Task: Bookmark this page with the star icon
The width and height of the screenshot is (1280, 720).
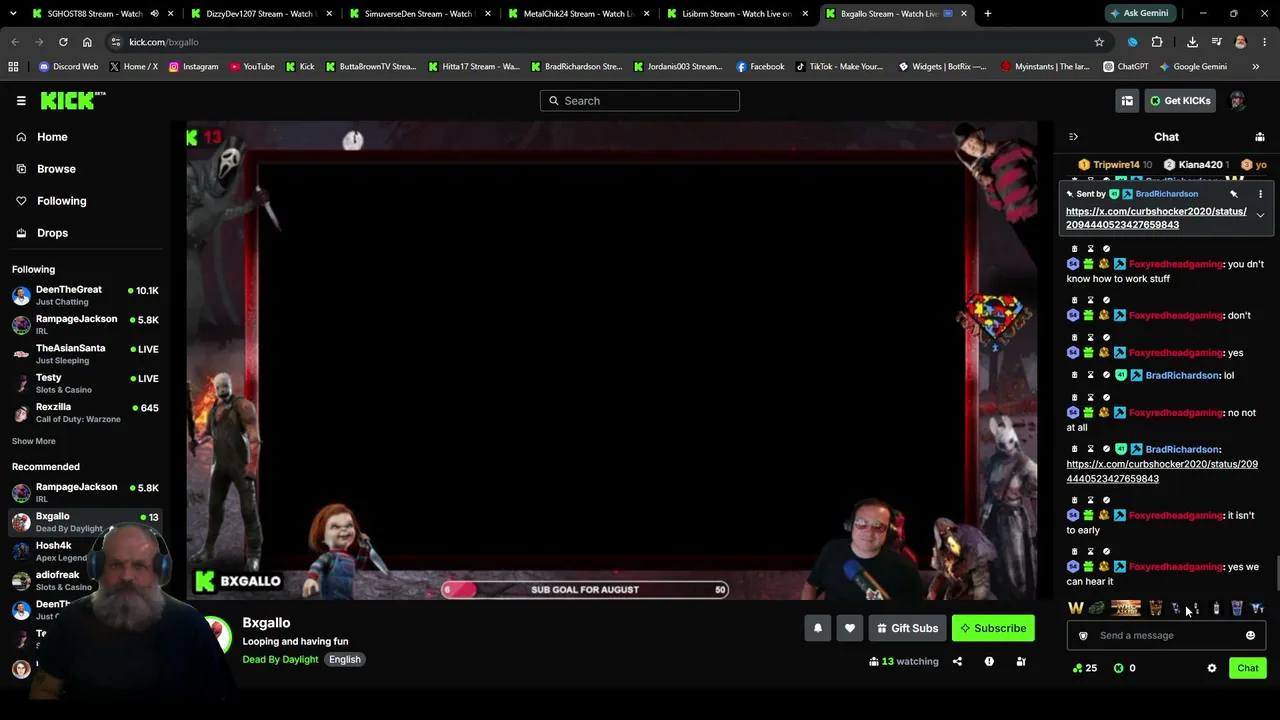Action: coord(1099,42)
